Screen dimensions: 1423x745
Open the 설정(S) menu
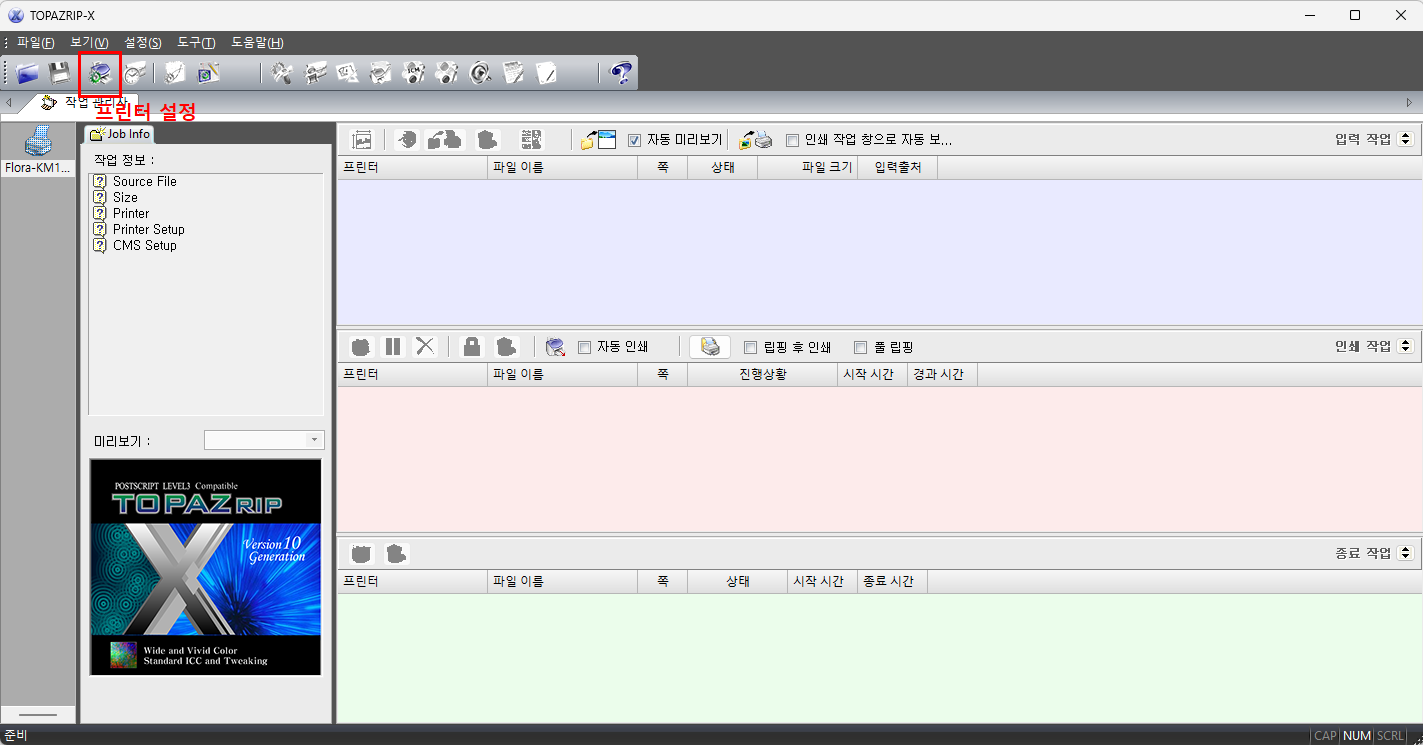143,43
